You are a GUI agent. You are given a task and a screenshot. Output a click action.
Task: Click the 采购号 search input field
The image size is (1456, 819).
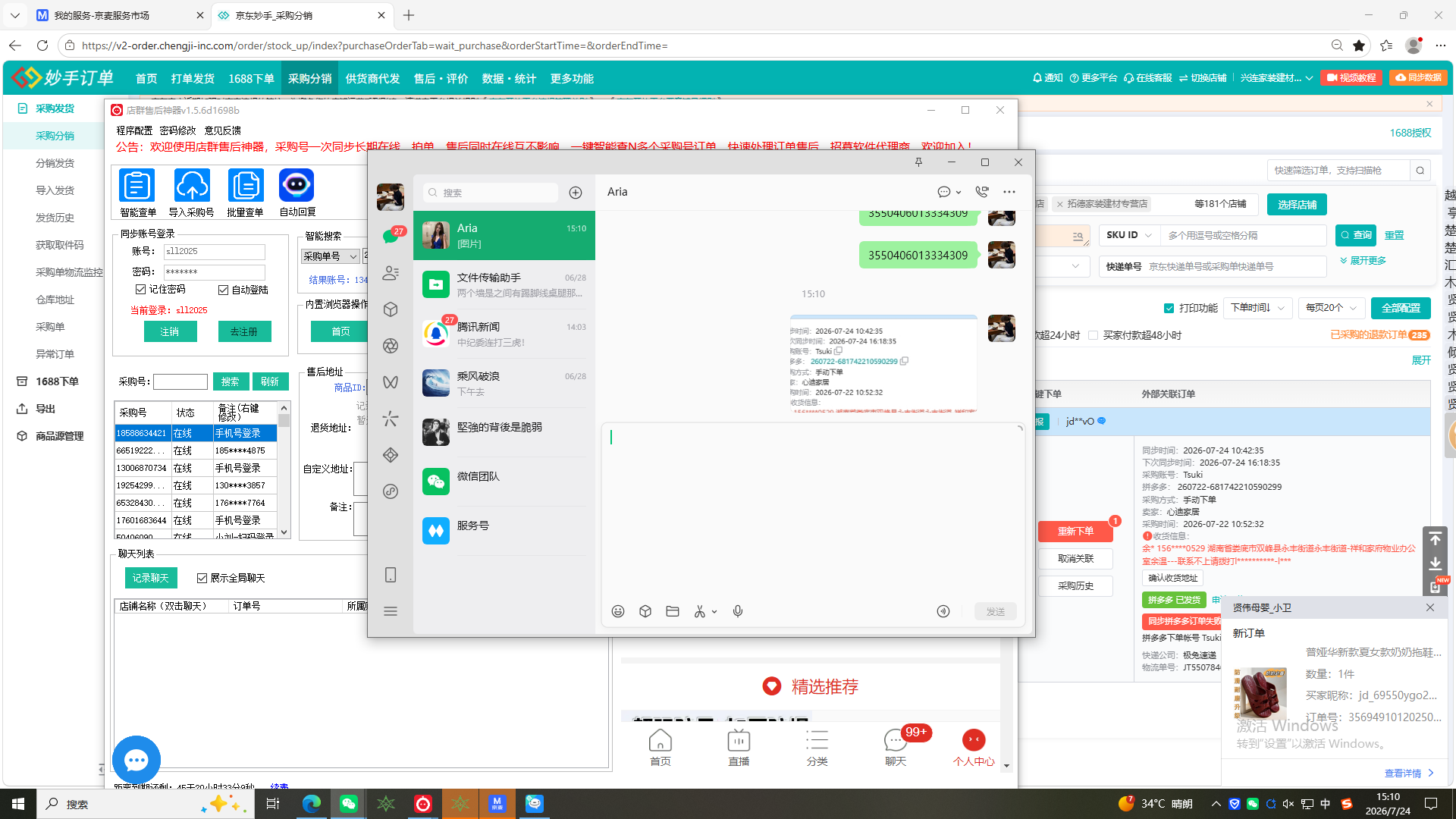pyautogui.click(x=180, y=381)
